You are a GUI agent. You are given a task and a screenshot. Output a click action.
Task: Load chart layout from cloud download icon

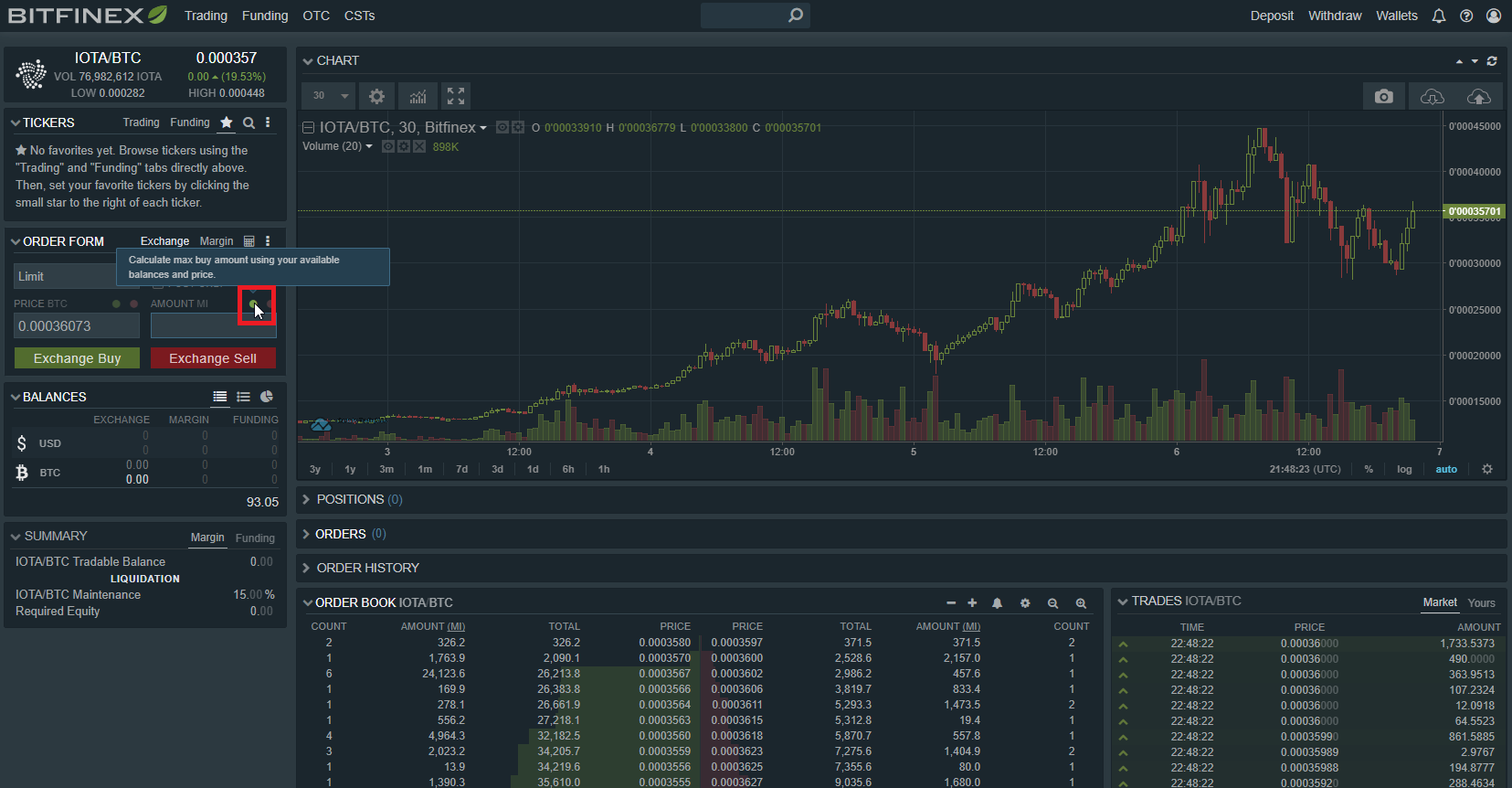click(x=1432, y=96)
